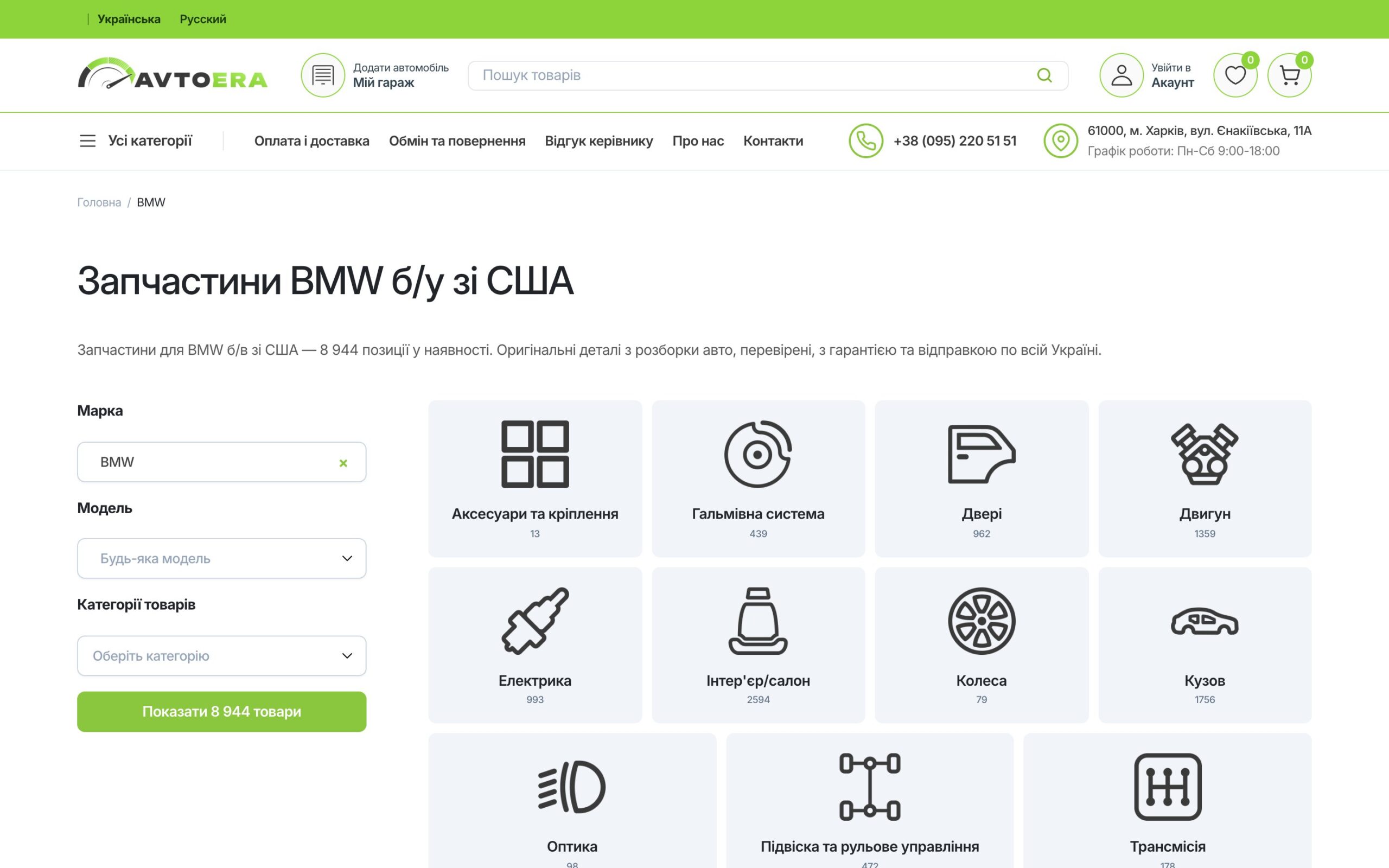Image resolution: width=1389 pixels, height=868 pixels.
Task: Open the Гальмівна система brake disc icon
Action: pyautogui.click(x=757, y=454)
